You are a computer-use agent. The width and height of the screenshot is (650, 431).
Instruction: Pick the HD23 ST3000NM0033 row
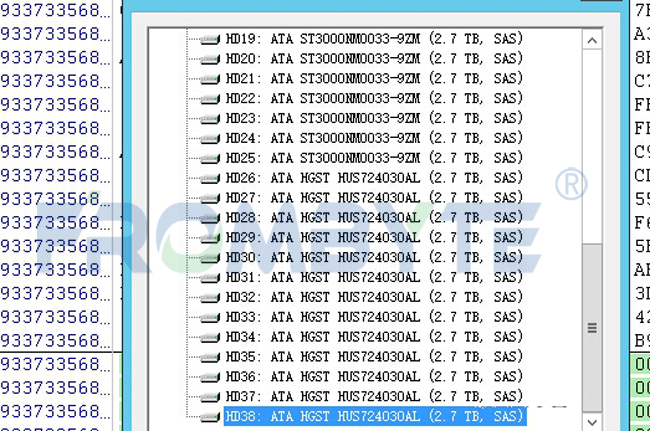374,118
